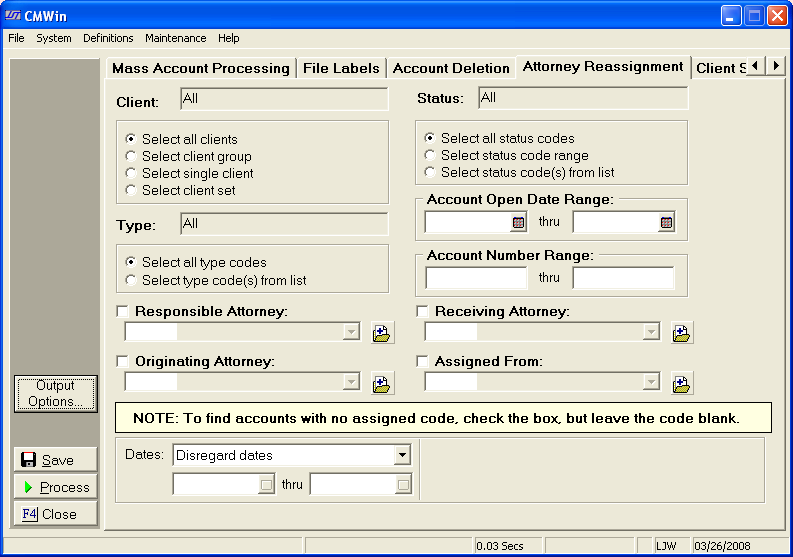Expand the Dates dropdown list
Screen dimensions: 793x557
pyautogui.click(x=402, y=455)
